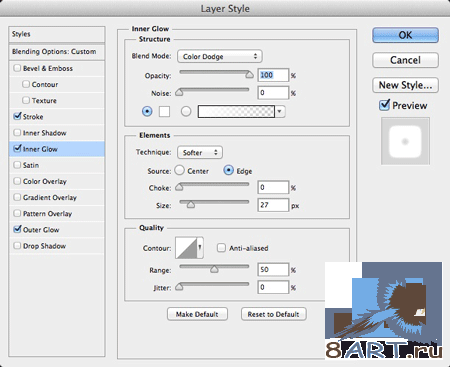Click the style preview thumbnail
The width and height of the screenshot is (450, 367).
[405, 141]
